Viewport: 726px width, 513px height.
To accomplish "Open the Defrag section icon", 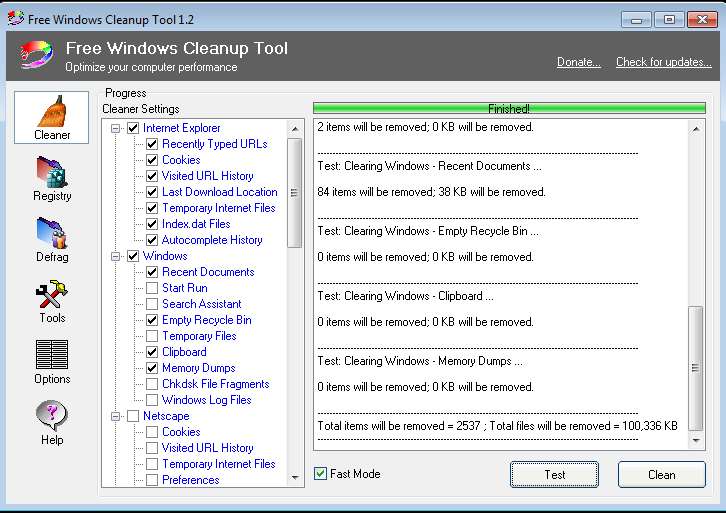I will click(52, 233).
